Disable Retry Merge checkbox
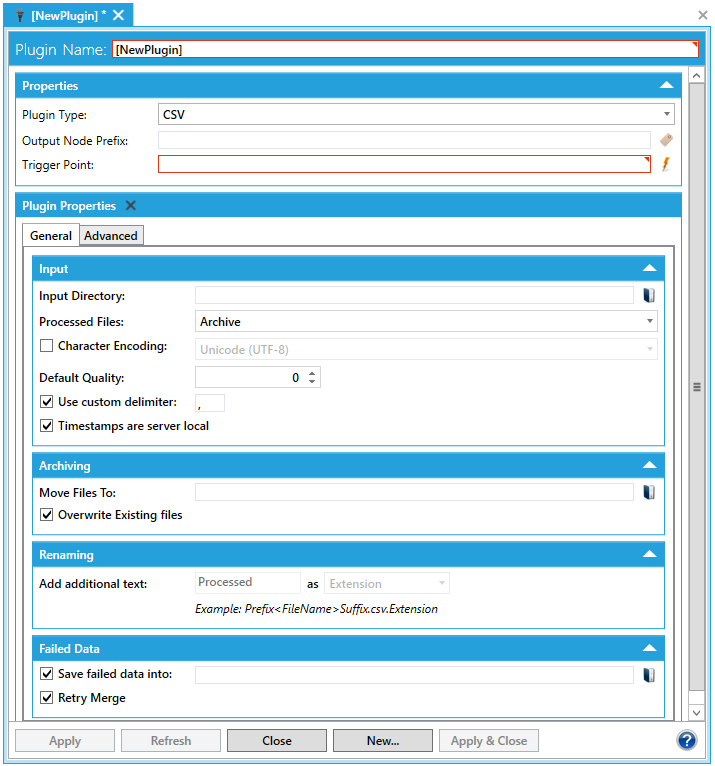Viewport: 715px width, 766px height. 46,698
